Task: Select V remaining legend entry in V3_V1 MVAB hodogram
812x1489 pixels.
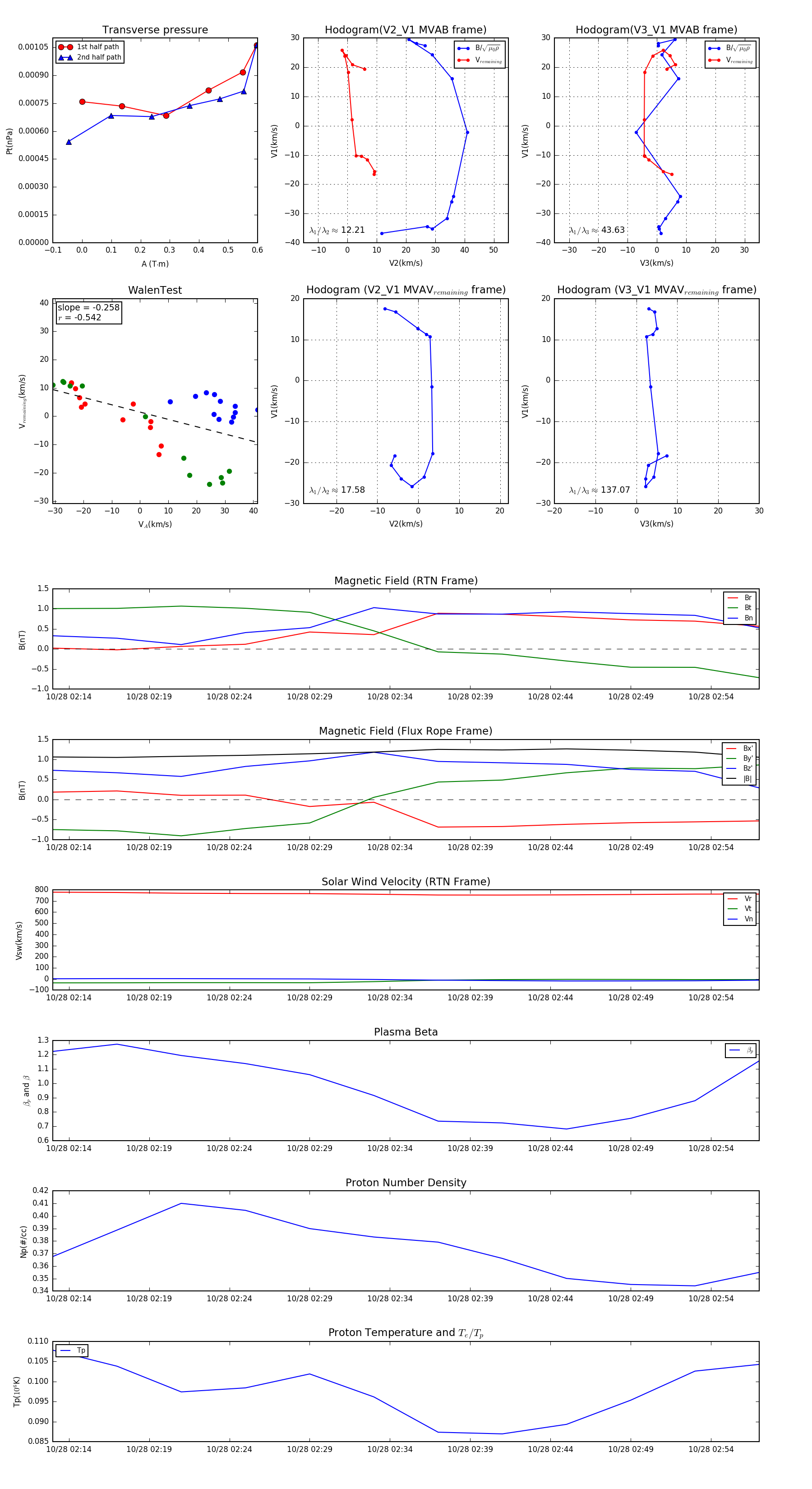Action: tap(730, 60)
